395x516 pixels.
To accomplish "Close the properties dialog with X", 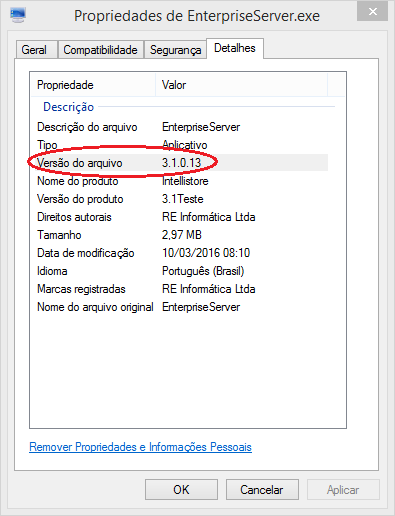I will (x=373, y=12).
